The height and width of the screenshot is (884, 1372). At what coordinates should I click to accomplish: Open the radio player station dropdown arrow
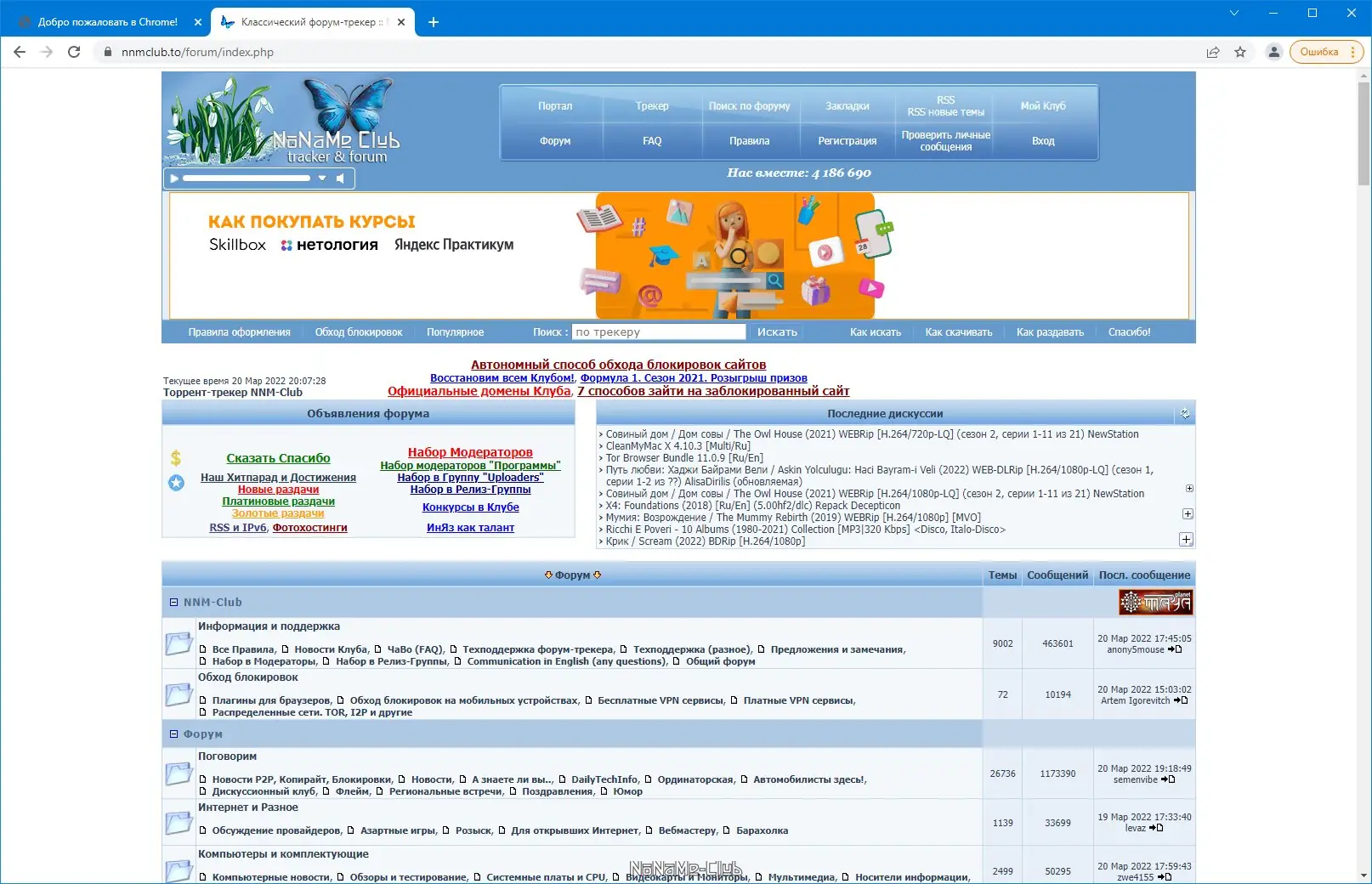coord(322,178)
